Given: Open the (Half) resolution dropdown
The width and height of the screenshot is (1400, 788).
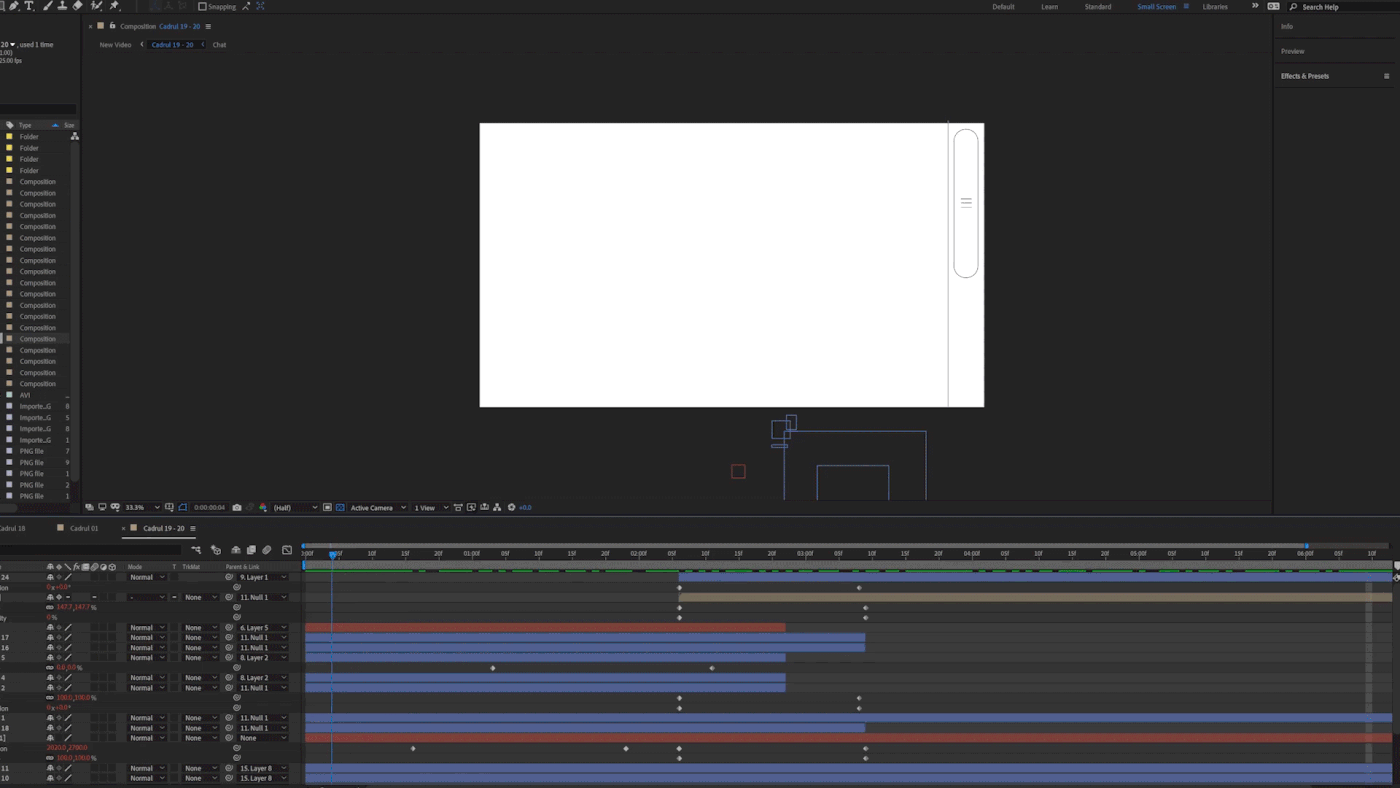Looking at the screenshot, I should [x=295, y=508].
